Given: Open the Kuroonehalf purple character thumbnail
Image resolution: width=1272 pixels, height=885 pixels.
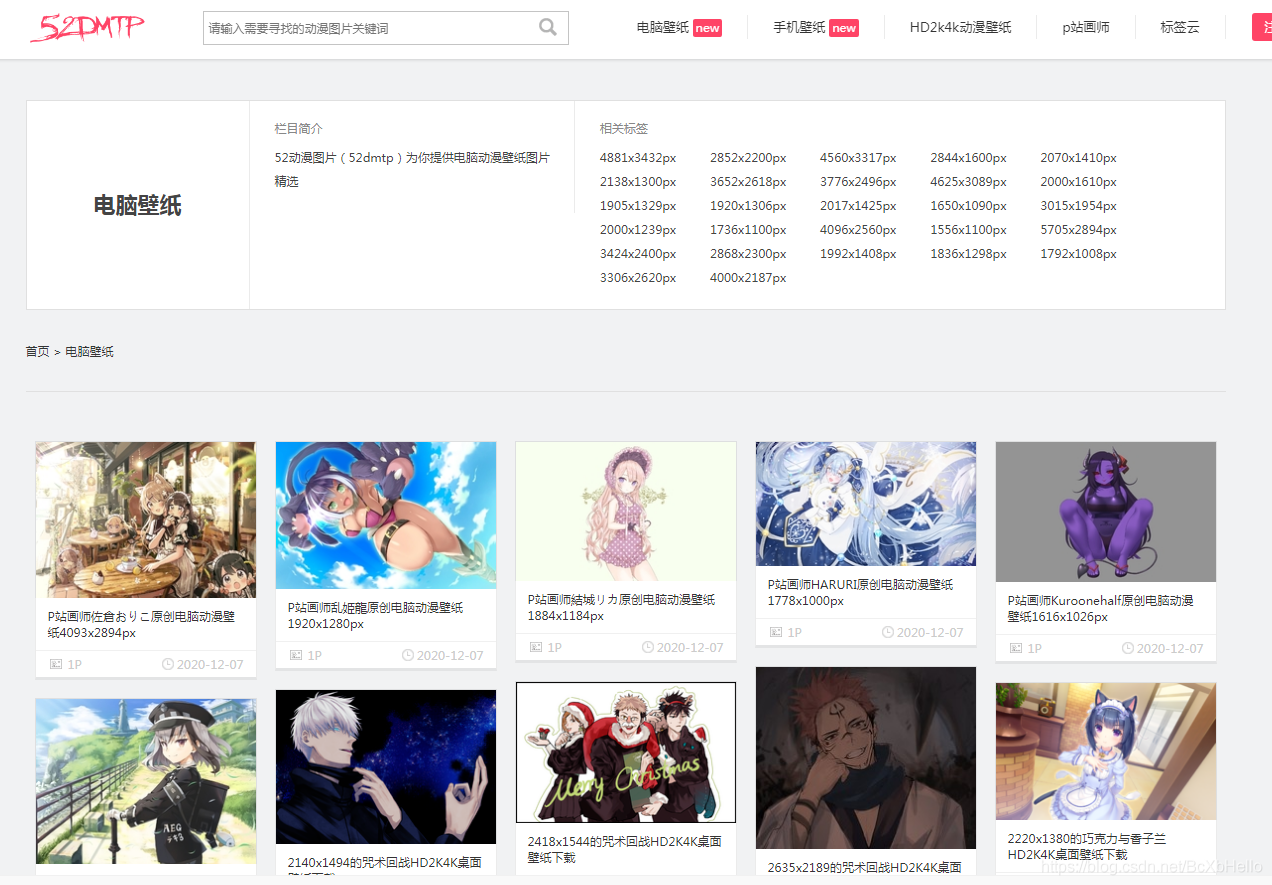Looking at the screenshot, I should pos(1106,512).
